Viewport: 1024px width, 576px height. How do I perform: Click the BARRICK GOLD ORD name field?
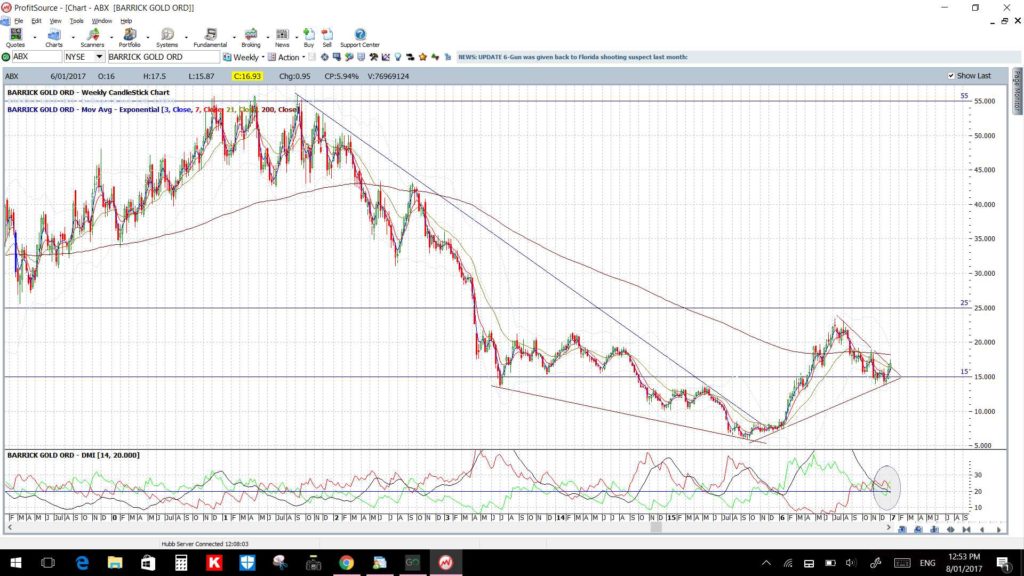163,57
